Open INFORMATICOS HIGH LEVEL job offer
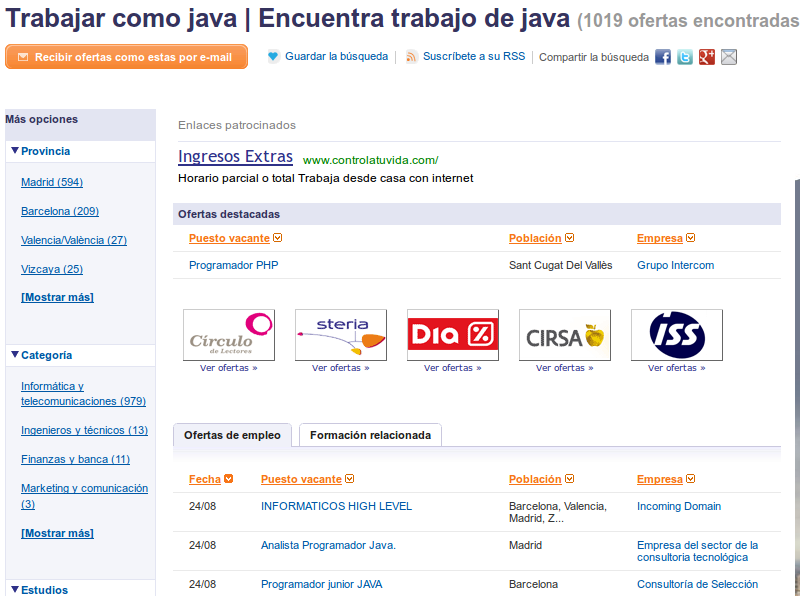 tap(336, 506)
